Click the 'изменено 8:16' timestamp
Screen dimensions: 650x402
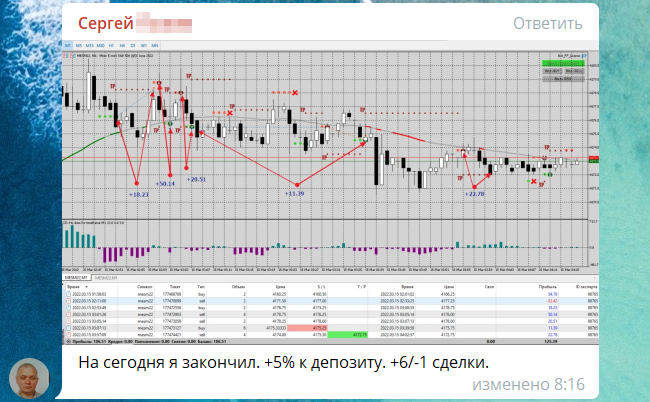[529, 385]
